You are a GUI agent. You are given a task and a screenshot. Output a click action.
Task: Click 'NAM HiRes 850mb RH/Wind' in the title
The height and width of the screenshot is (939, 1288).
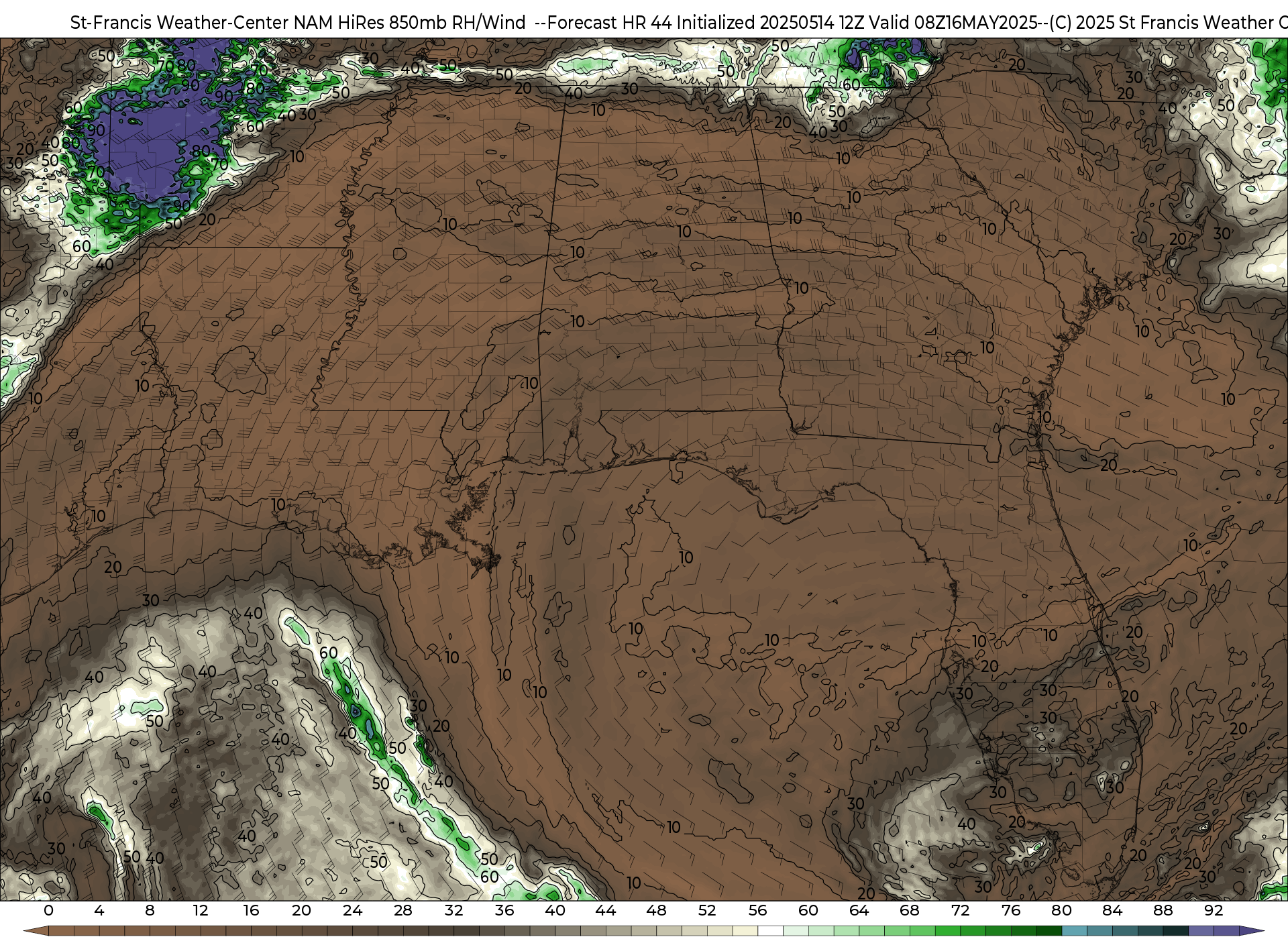(410, 22)
